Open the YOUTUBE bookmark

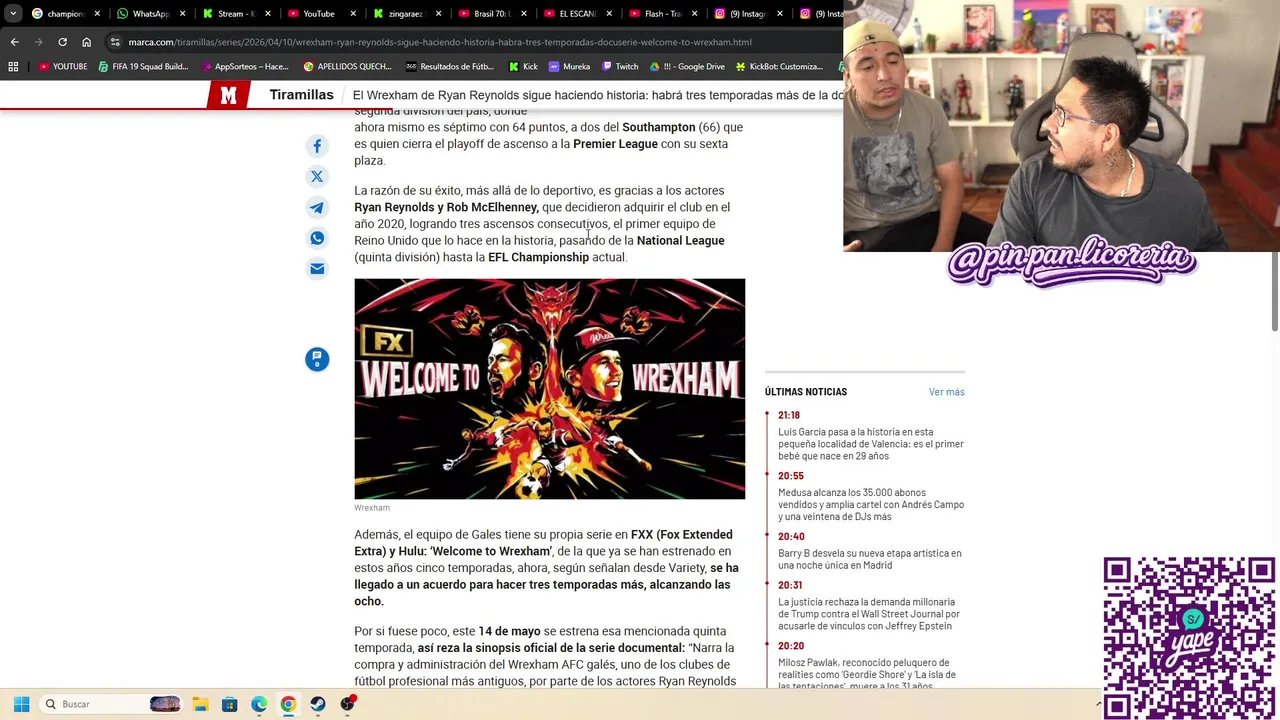(x=62, y=67)
